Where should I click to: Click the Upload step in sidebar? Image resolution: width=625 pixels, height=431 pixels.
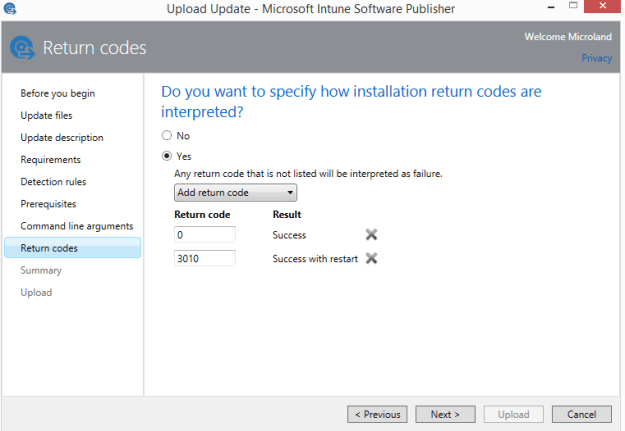tap(36, 293)
